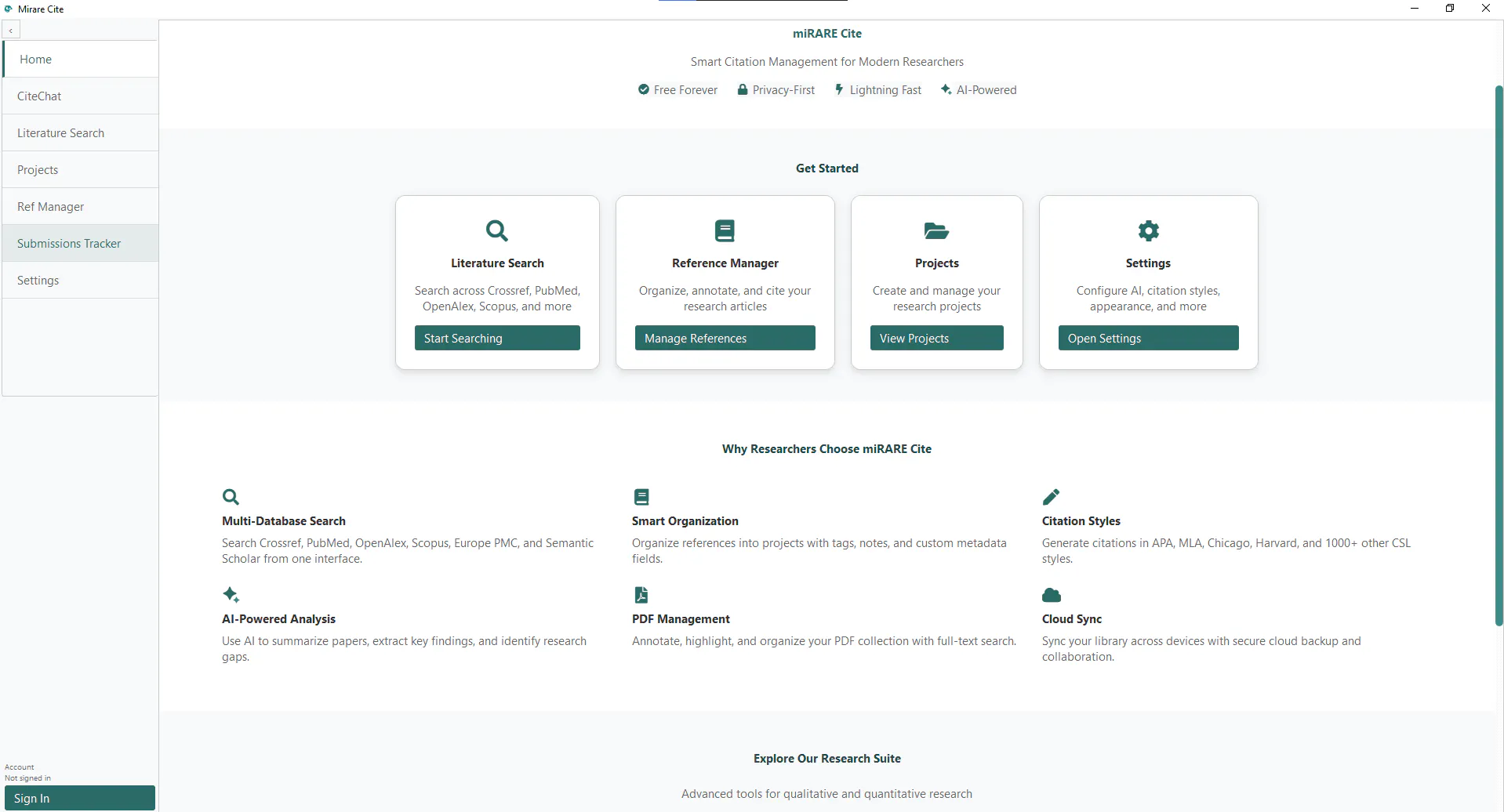Click the Mirare Cite app icon in title bar
Screen dimensions: 1504x812
pos(9,9)
